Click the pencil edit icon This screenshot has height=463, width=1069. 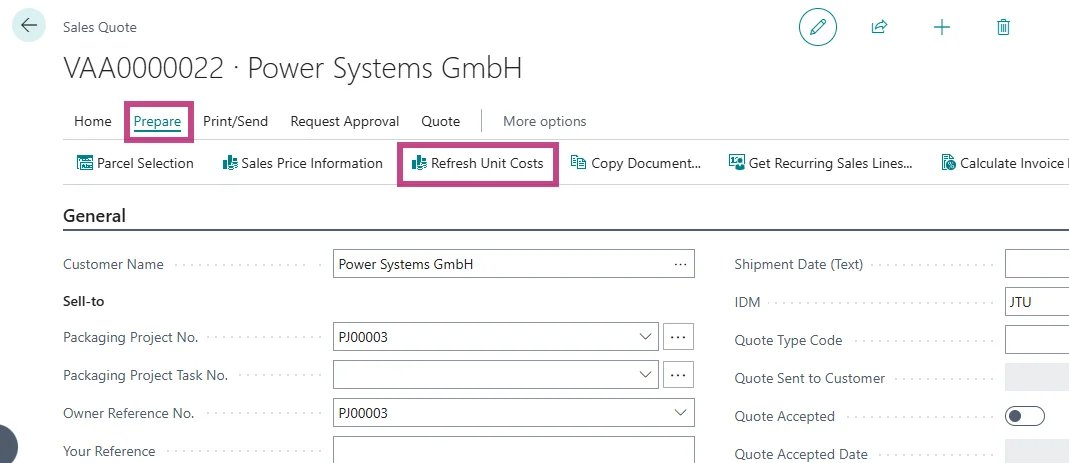tap(817, 27)
